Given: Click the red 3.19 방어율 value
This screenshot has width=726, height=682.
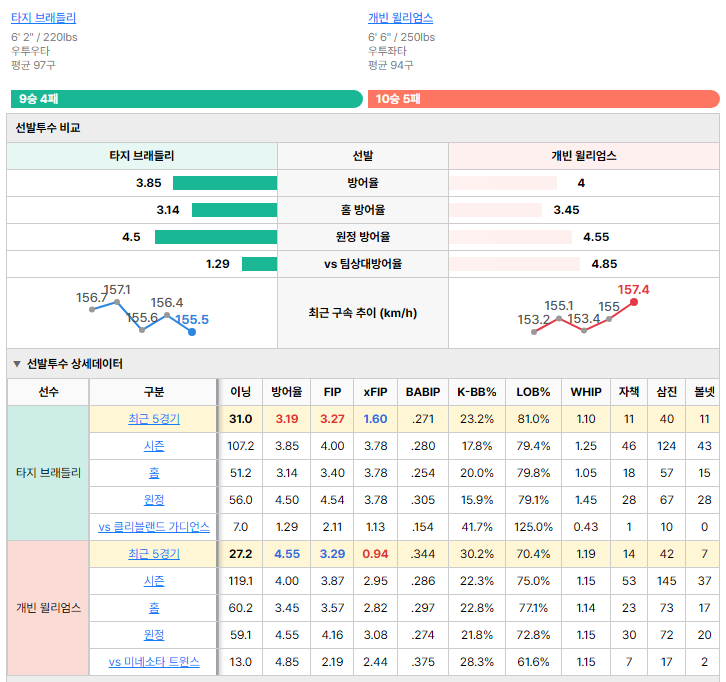Looking at the screenshot, I should tap(287, 419).
